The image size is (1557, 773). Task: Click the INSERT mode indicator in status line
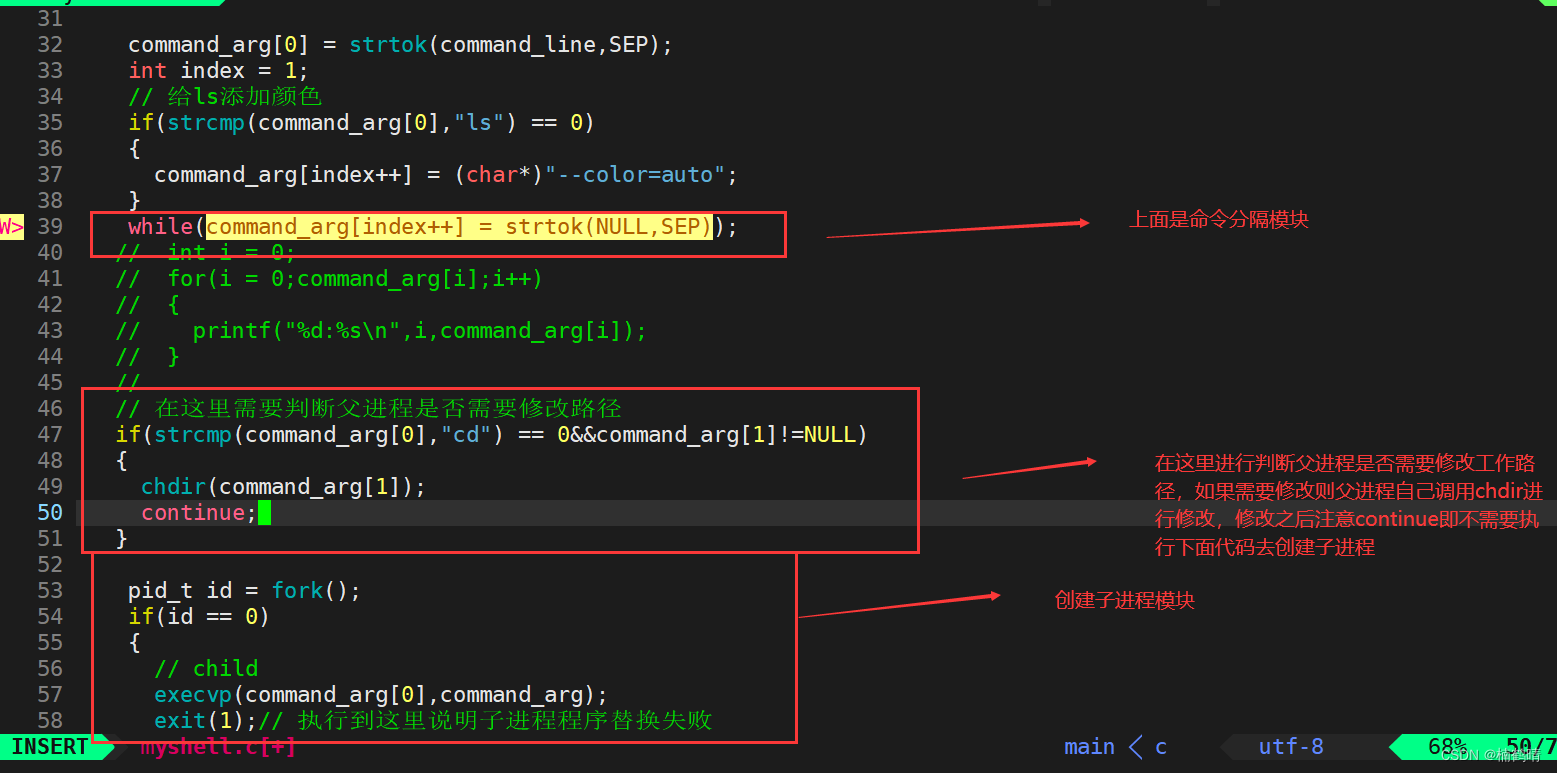click(x=50, y=747)
